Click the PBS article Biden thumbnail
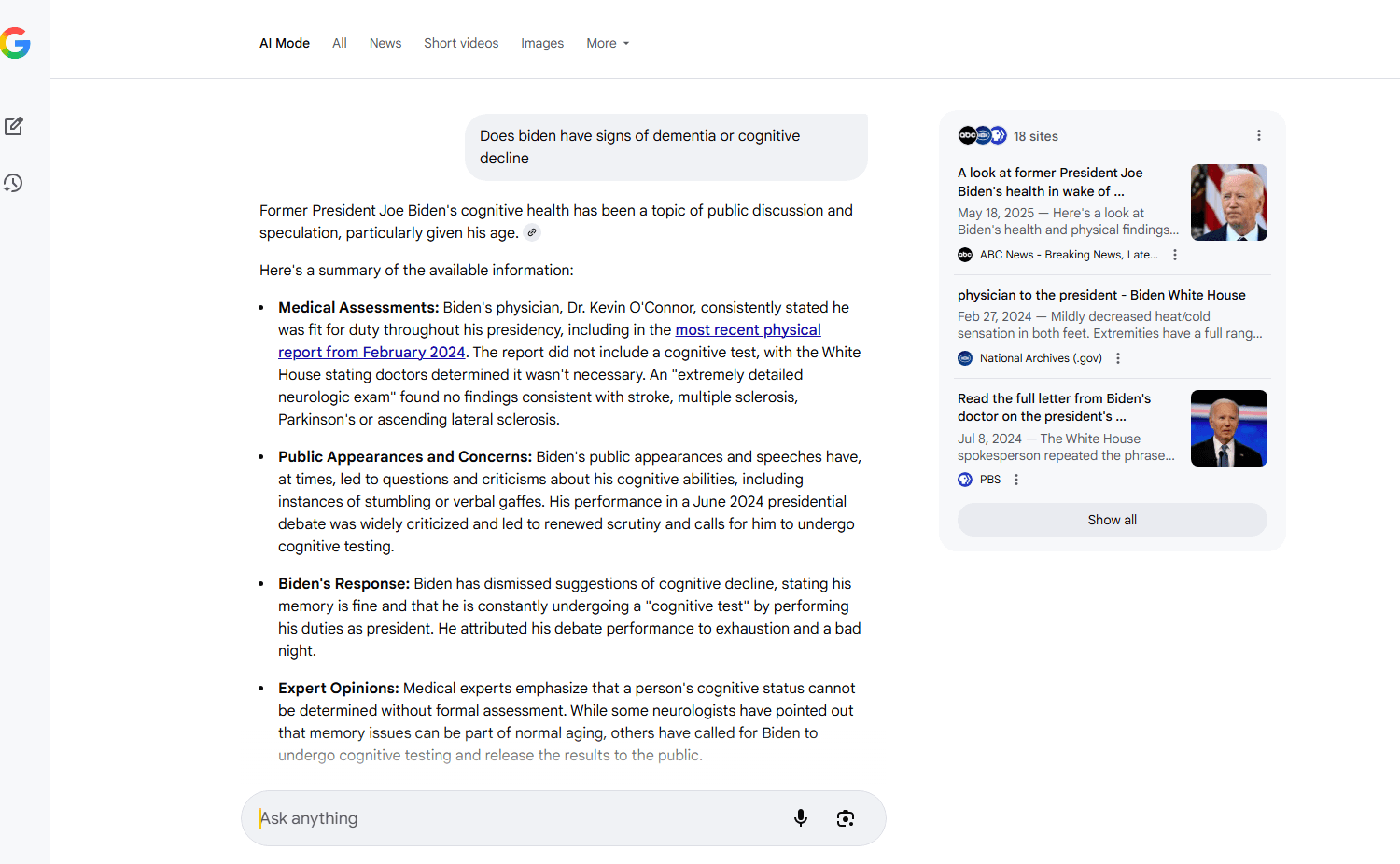Viewport: 1400px width, 864px height. (1228, 428)
